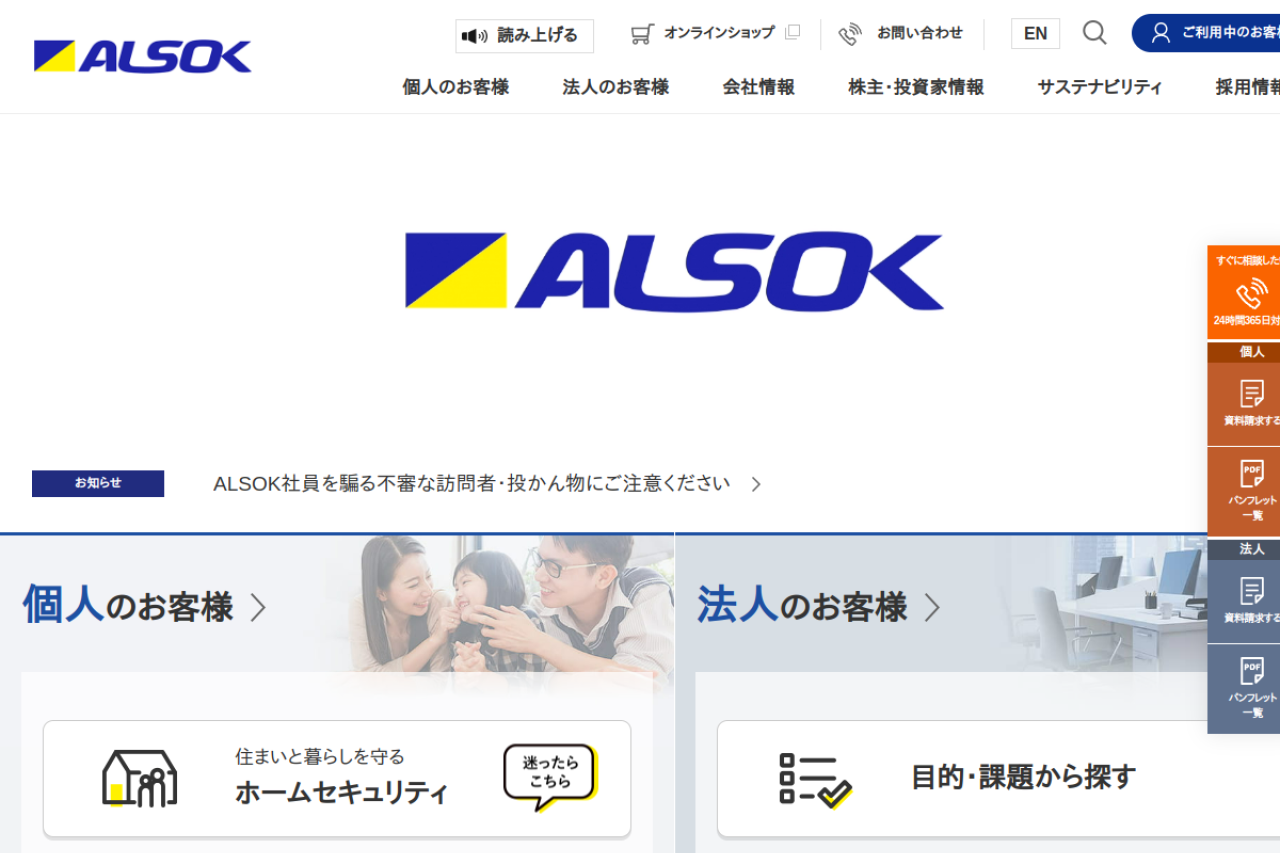Click the checklist icon for 目的・課題から探す
This screenshot has width=1280, height=853.
(x=815, y=779)
